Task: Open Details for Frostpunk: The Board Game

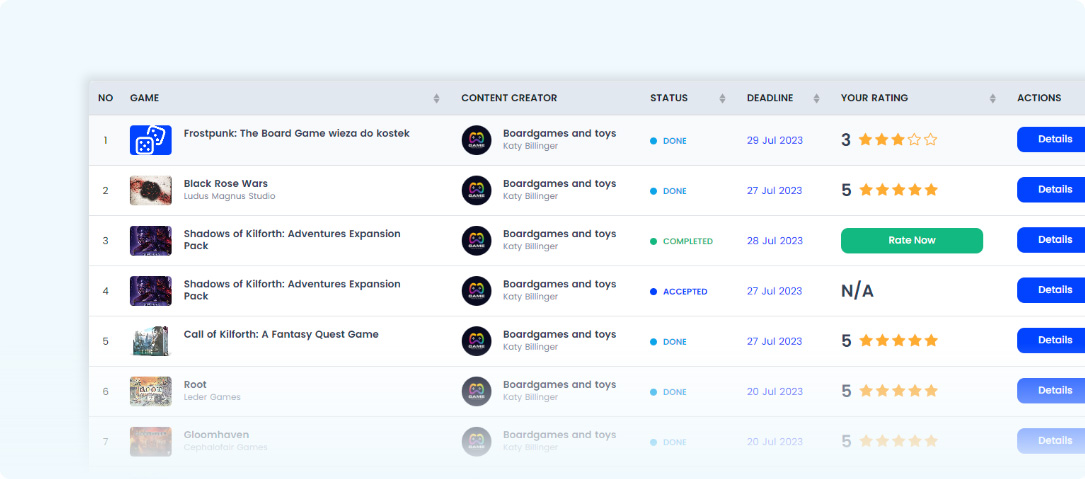Action: click(1053, 140)
